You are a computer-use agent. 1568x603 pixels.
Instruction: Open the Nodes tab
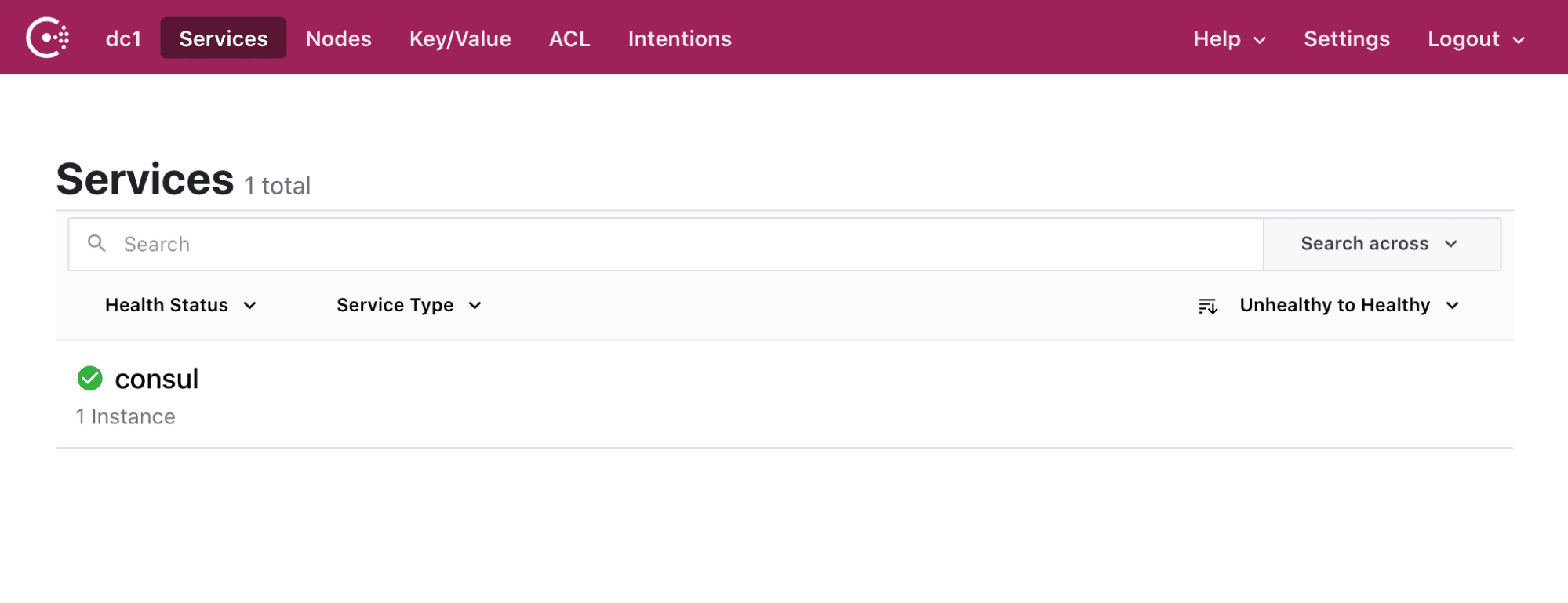pyautogui.click(x=338, y=38)
